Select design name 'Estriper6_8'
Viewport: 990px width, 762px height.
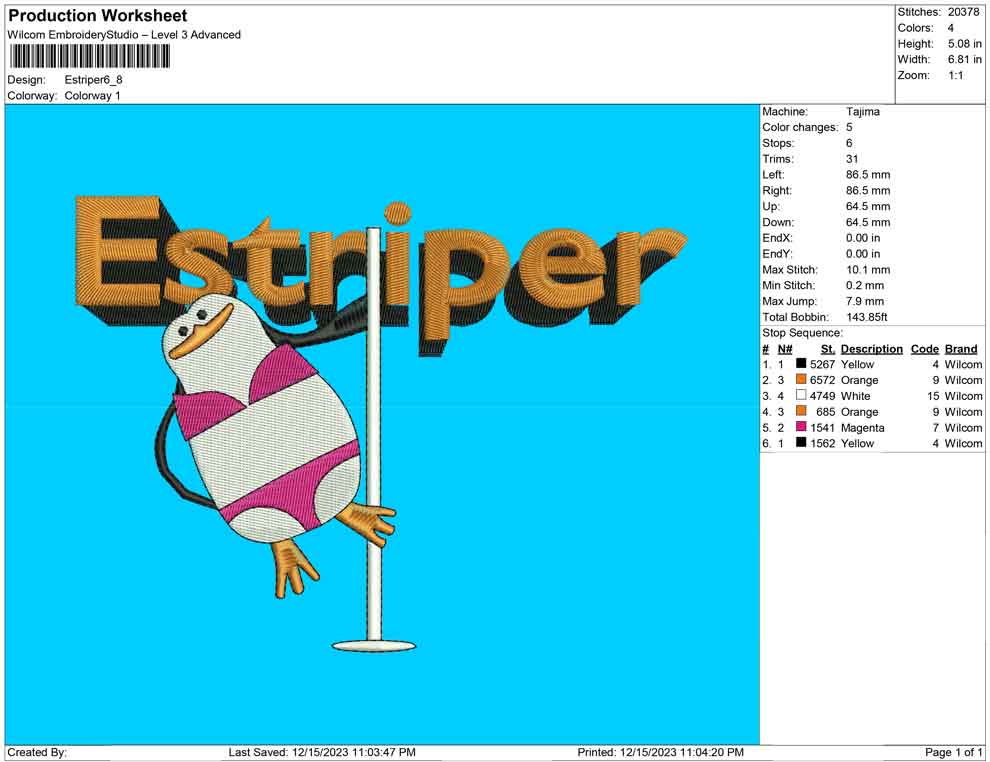93,80
